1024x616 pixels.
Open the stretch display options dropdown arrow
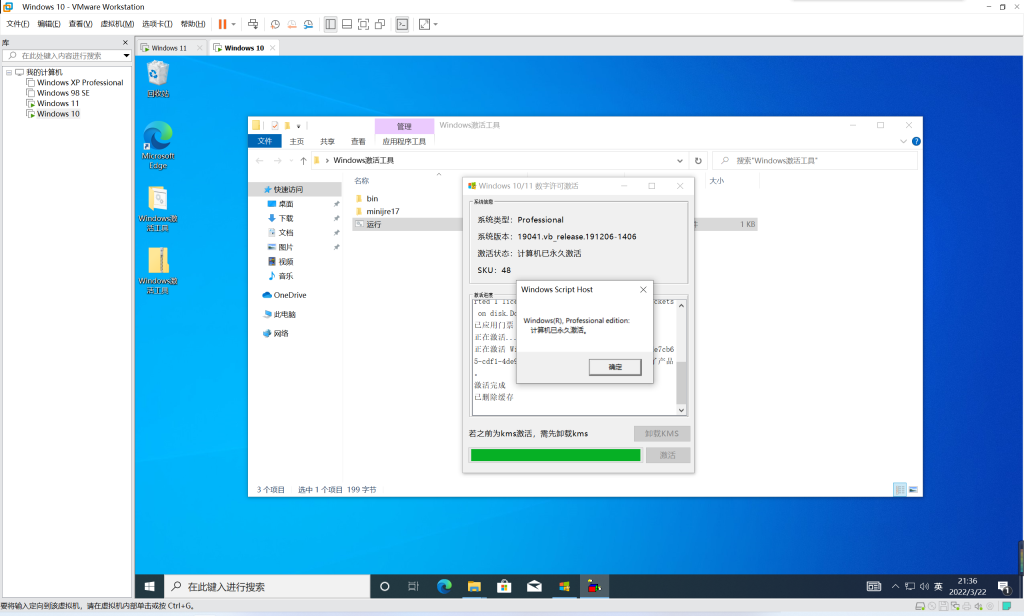pos(436,24)
